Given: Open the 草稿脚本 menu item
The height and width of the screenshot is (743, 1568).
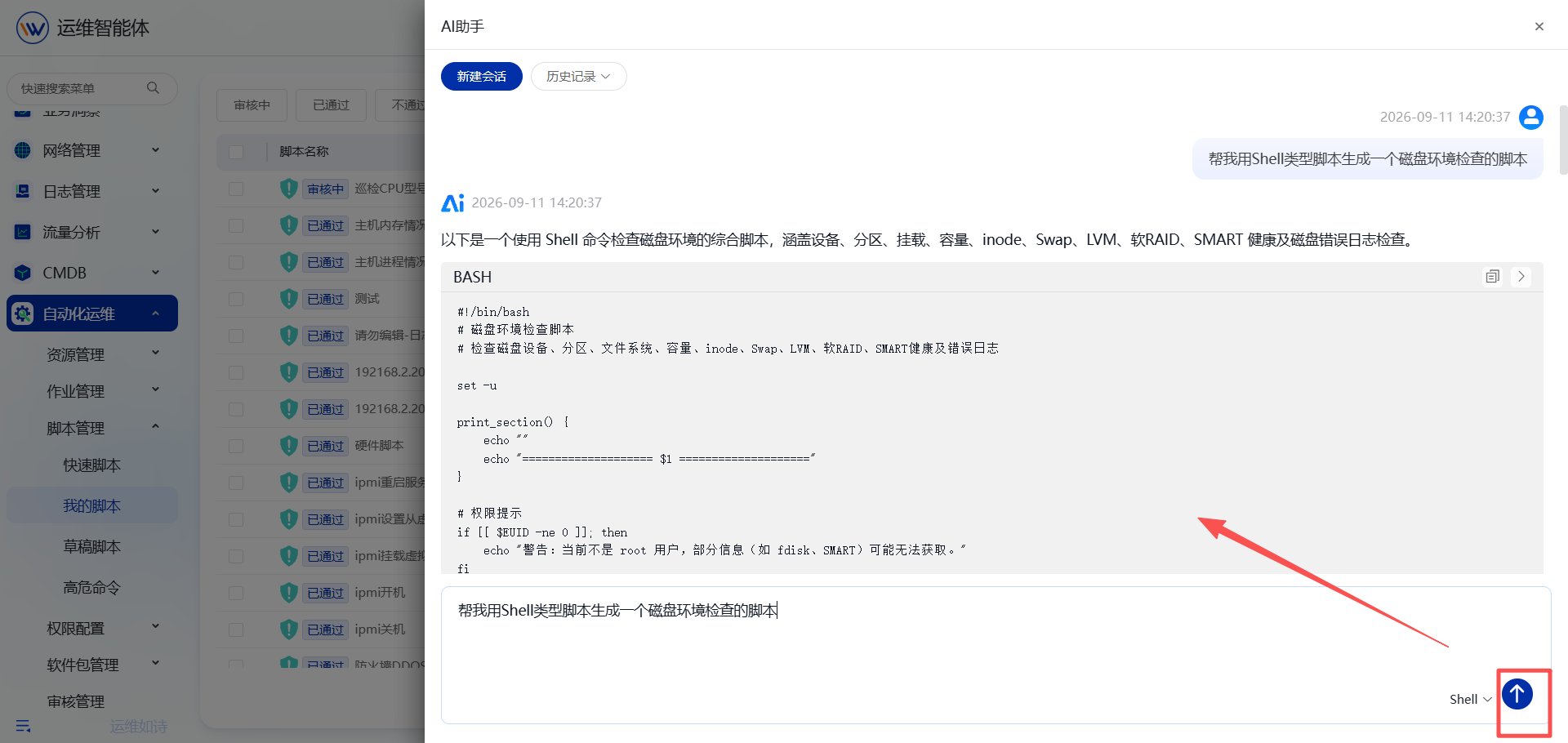Looking at the screenshot, I should (x=91, y=547).
